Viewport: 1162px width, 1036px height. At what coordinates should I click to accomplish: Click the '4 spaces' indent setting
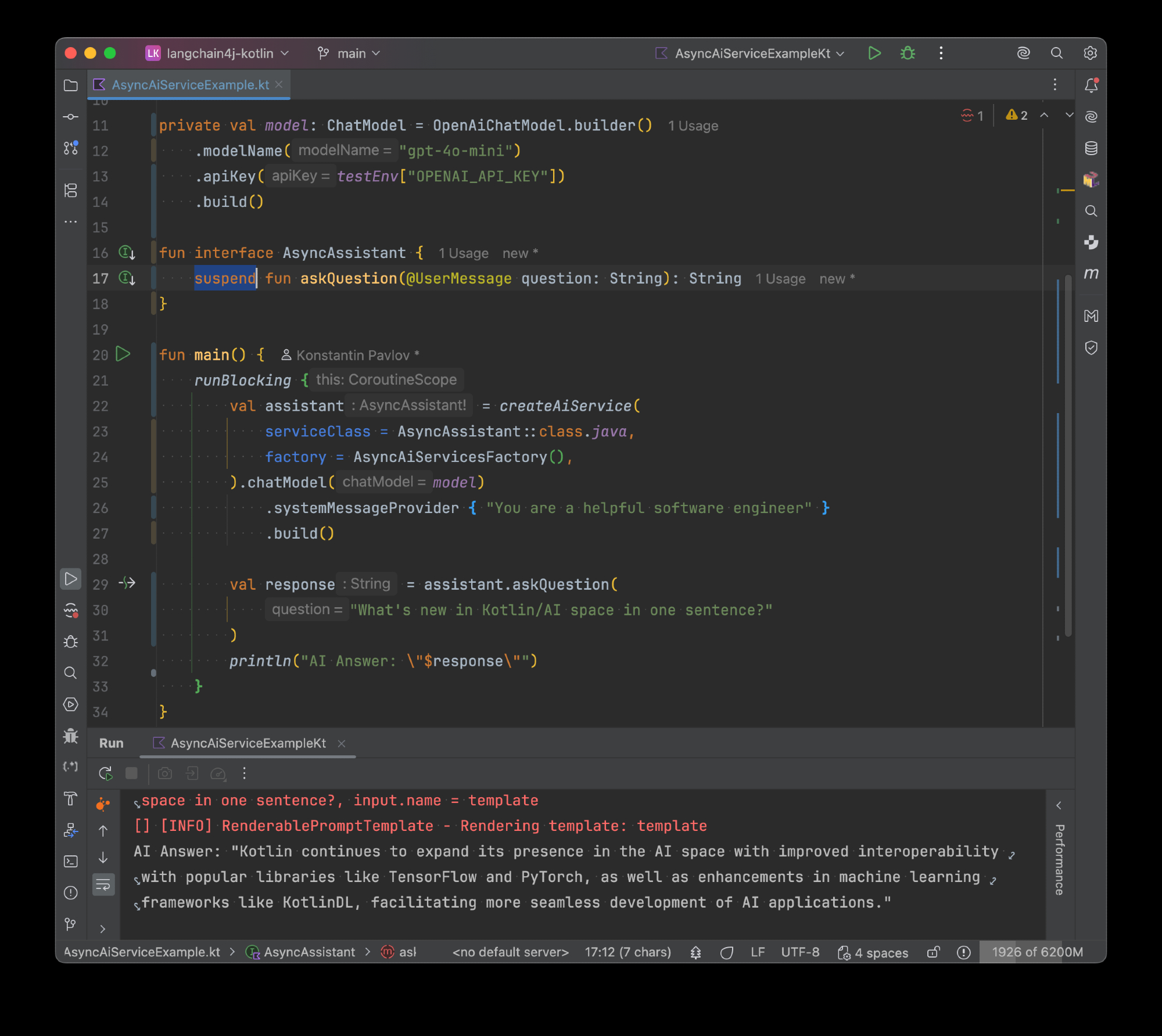873,952
